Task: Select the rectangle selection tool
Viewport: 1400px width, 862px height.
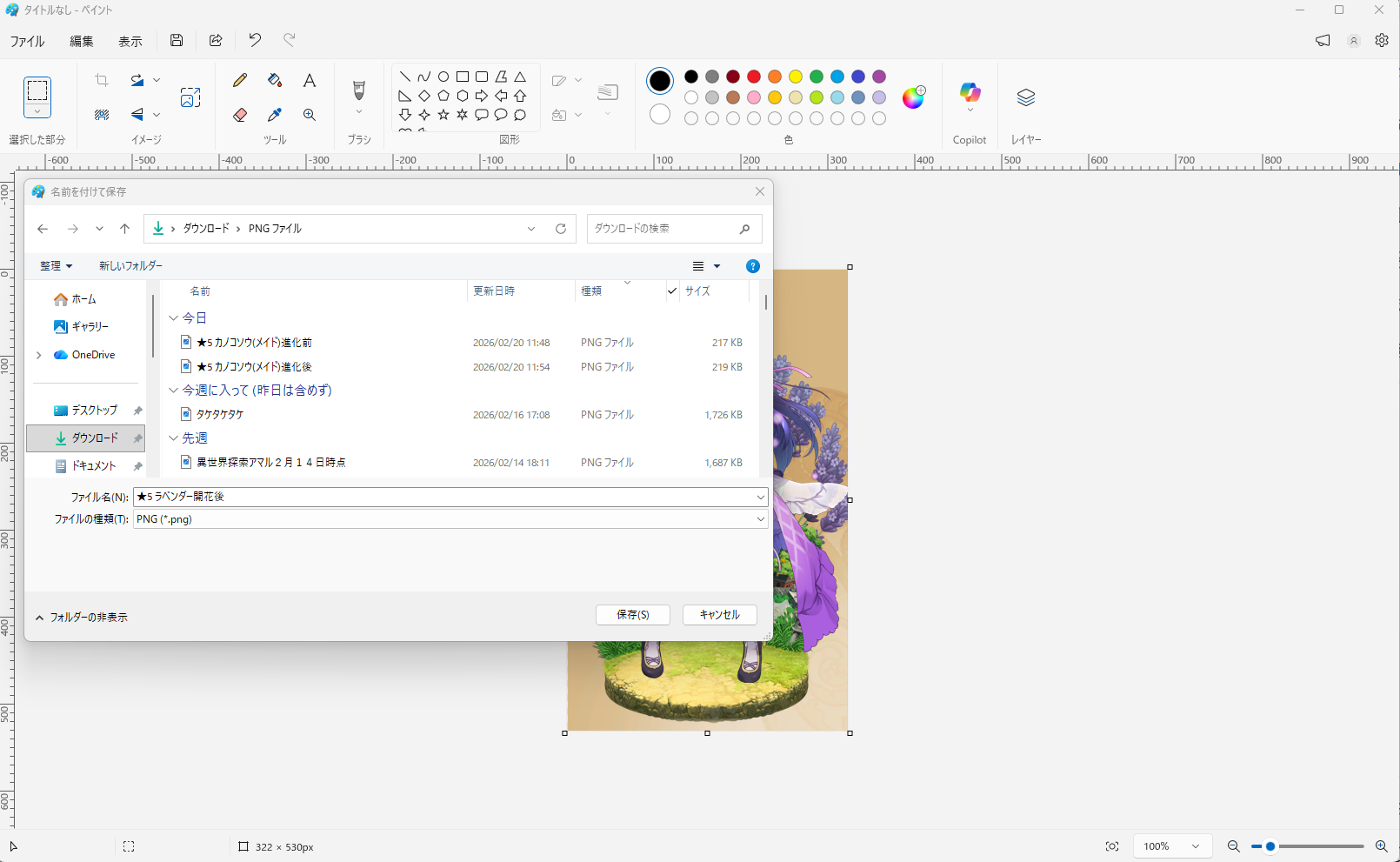Action: coord(37,90)
